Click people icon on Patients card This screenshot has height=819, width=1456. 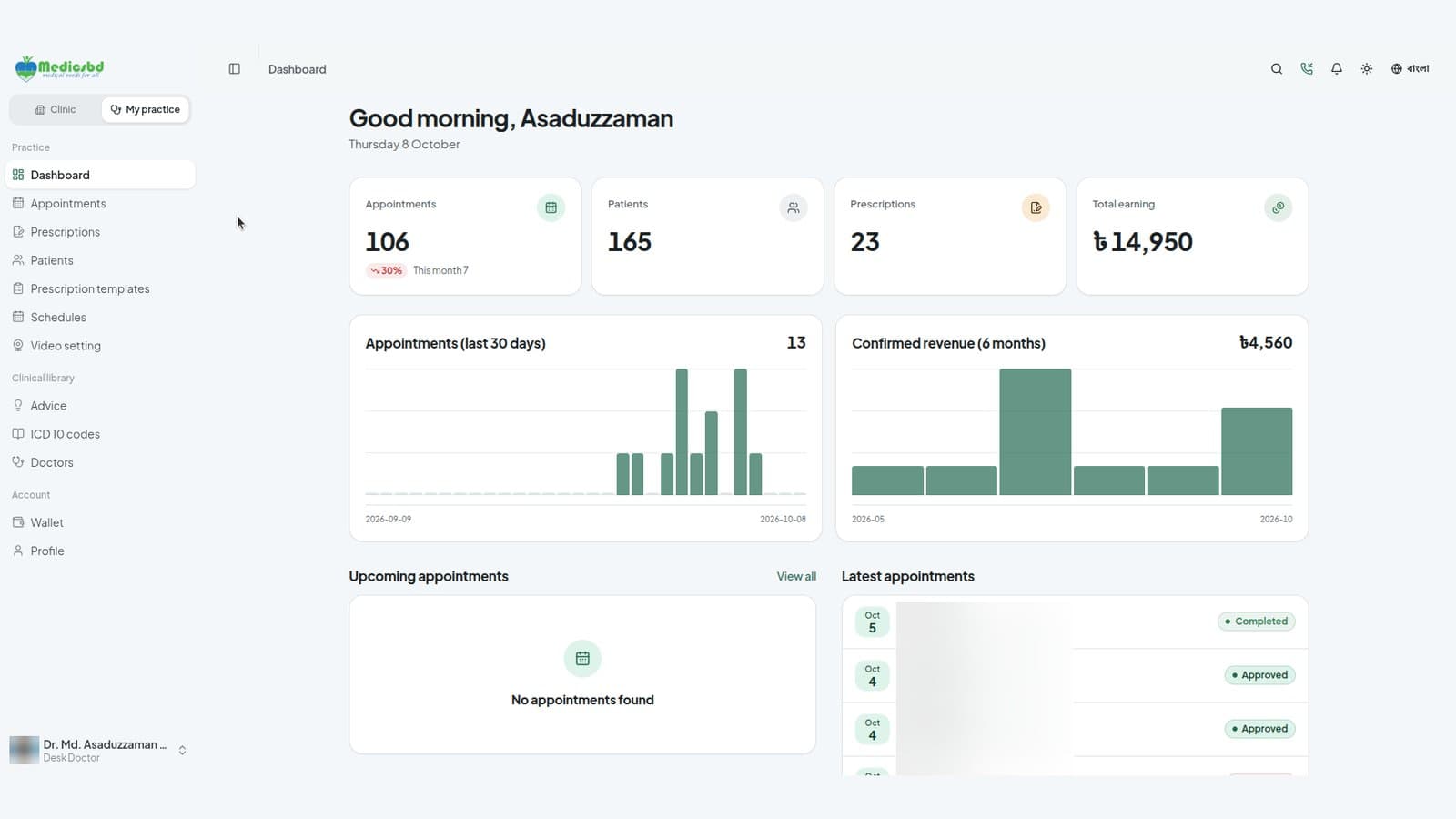coord(794,207)
